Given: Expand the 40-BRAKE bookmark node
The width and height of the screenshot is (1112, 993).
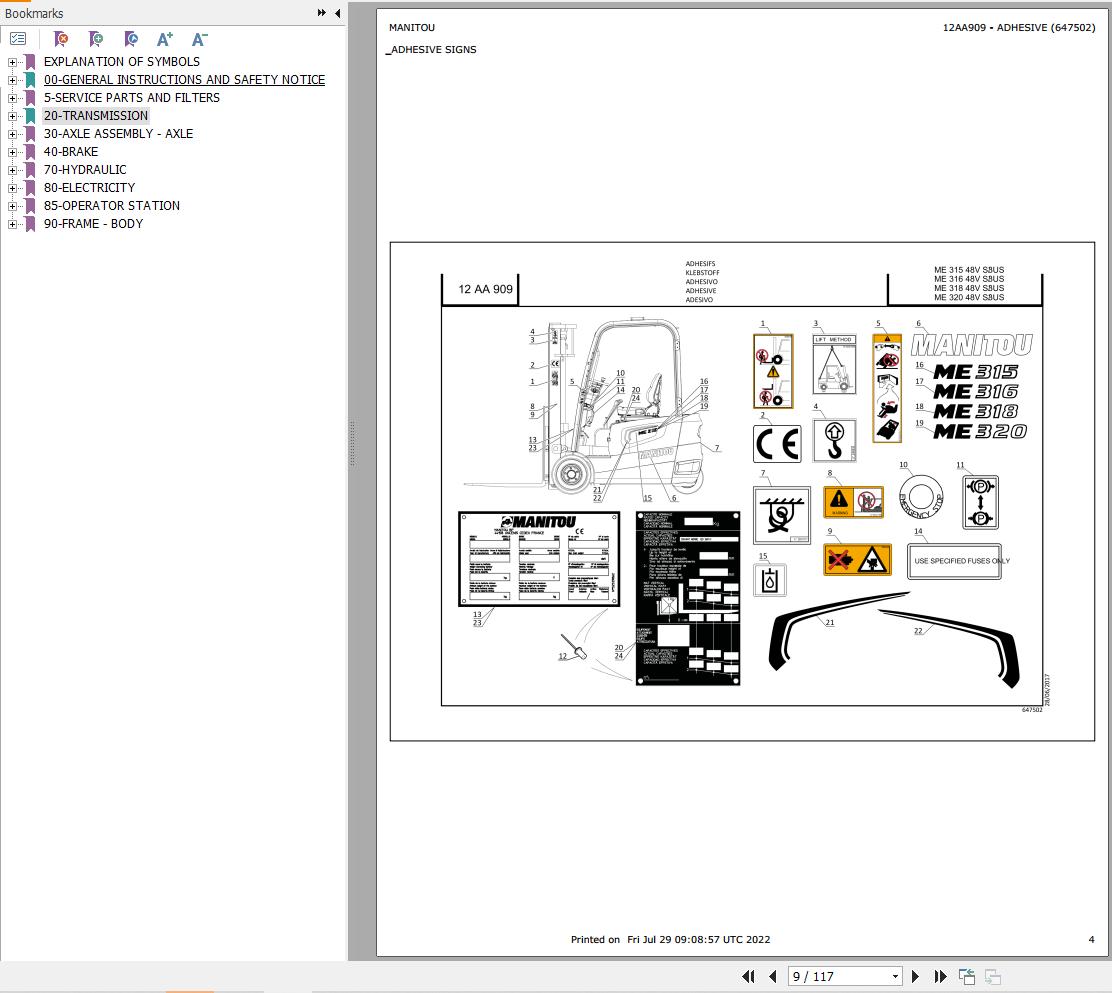Looking at the screenshot, I should click(12, 152).
